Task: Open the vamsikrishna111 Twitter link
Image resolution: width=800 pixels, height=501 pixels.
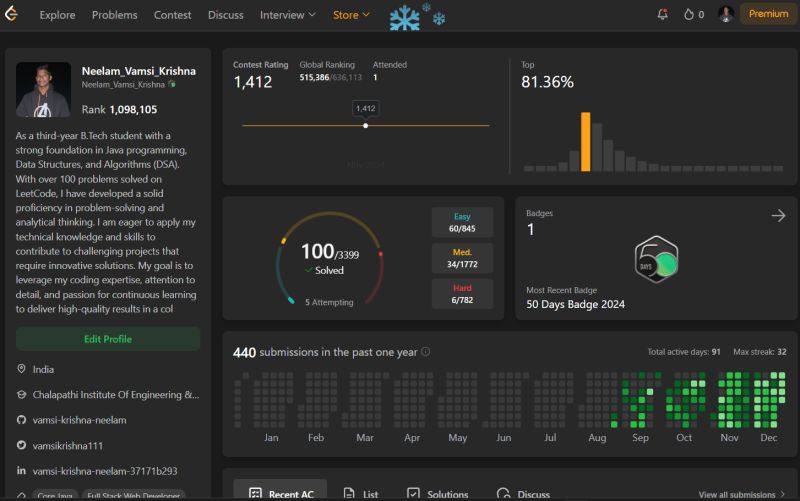Action: tap(68, 445)
